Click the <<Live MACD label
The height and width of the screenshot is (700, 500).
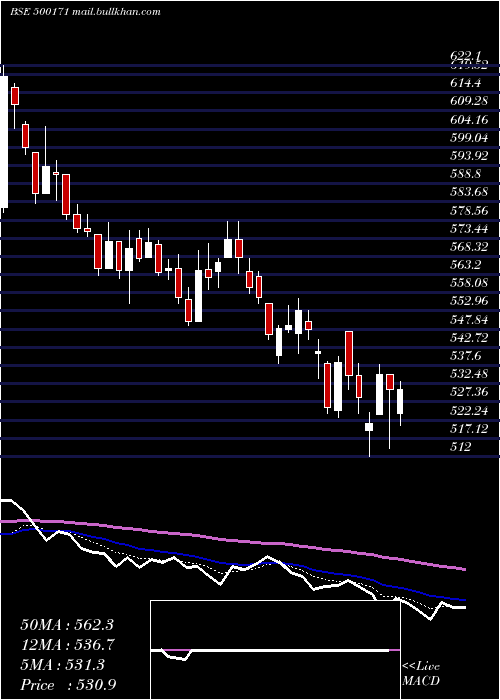click(x=421, y=674)
